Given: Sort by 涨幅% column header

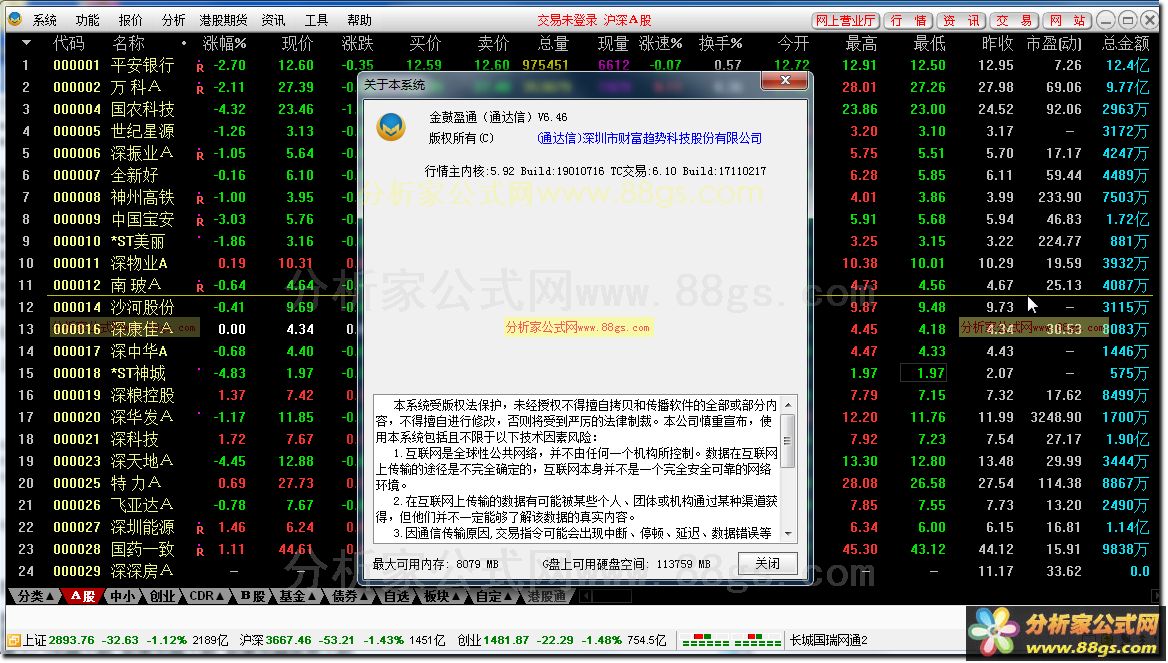Looking at the screenshot, I should tap(224, 43).
